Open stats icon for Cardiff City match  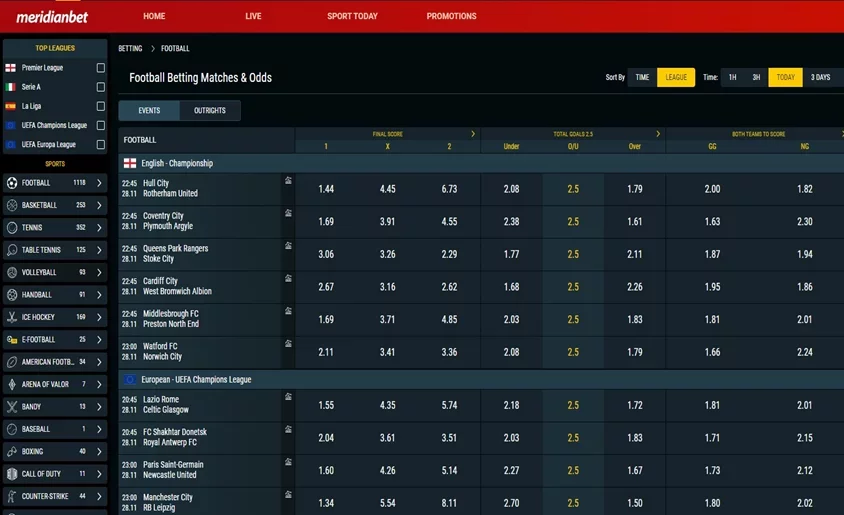point(289,278)
